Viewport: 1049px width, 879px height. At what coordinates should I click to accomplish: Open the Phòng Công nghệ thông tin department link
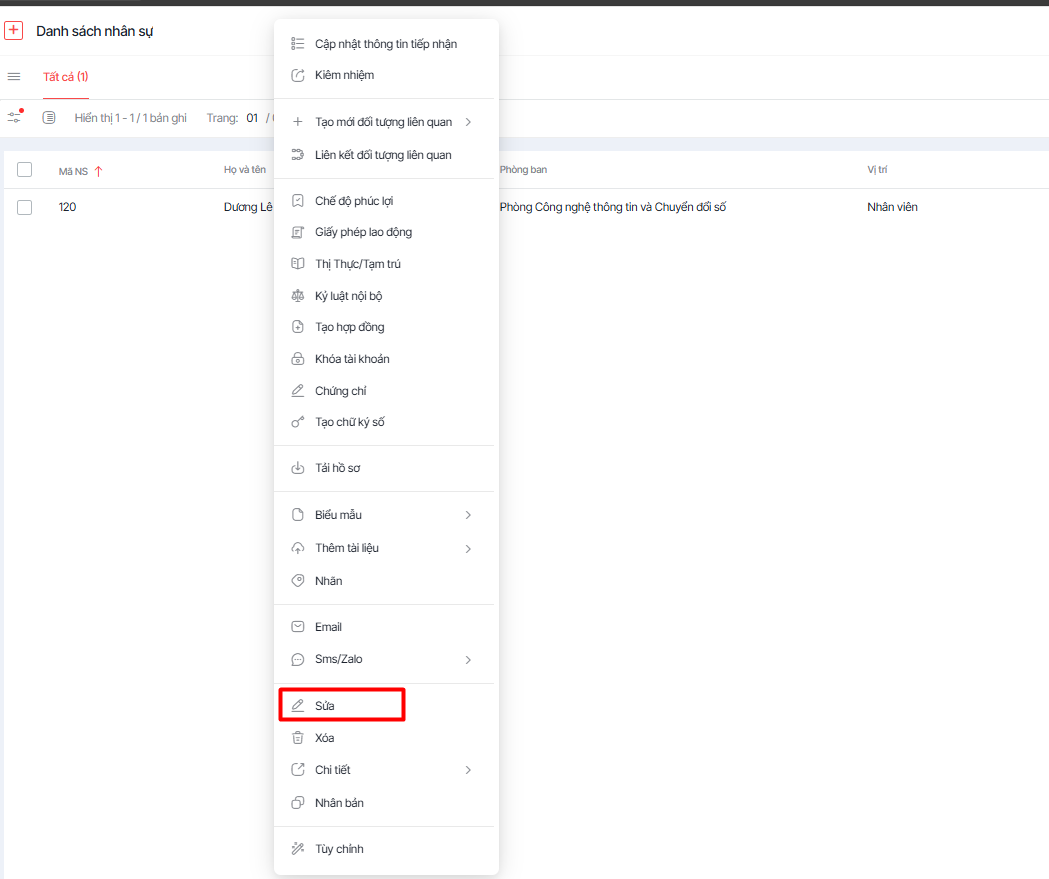point(614,207)
